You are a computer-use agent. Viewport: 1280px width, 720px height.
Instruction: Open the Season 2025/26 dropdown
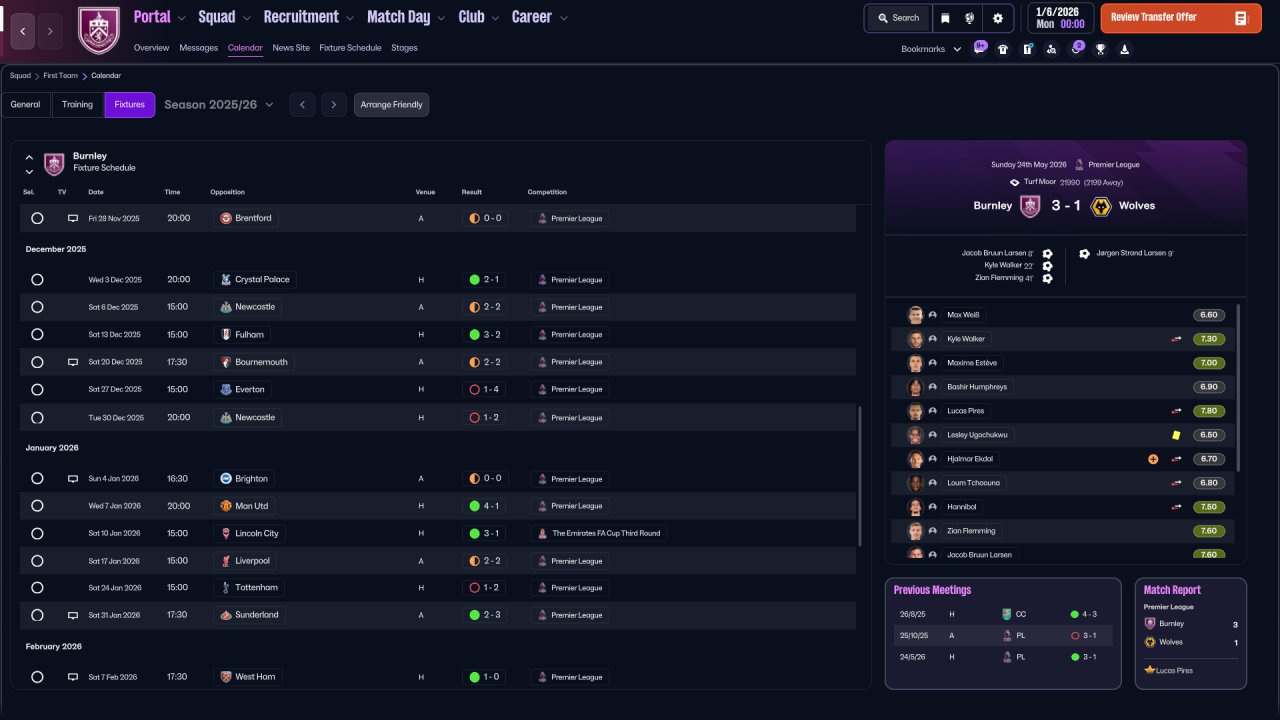(219, 105)
